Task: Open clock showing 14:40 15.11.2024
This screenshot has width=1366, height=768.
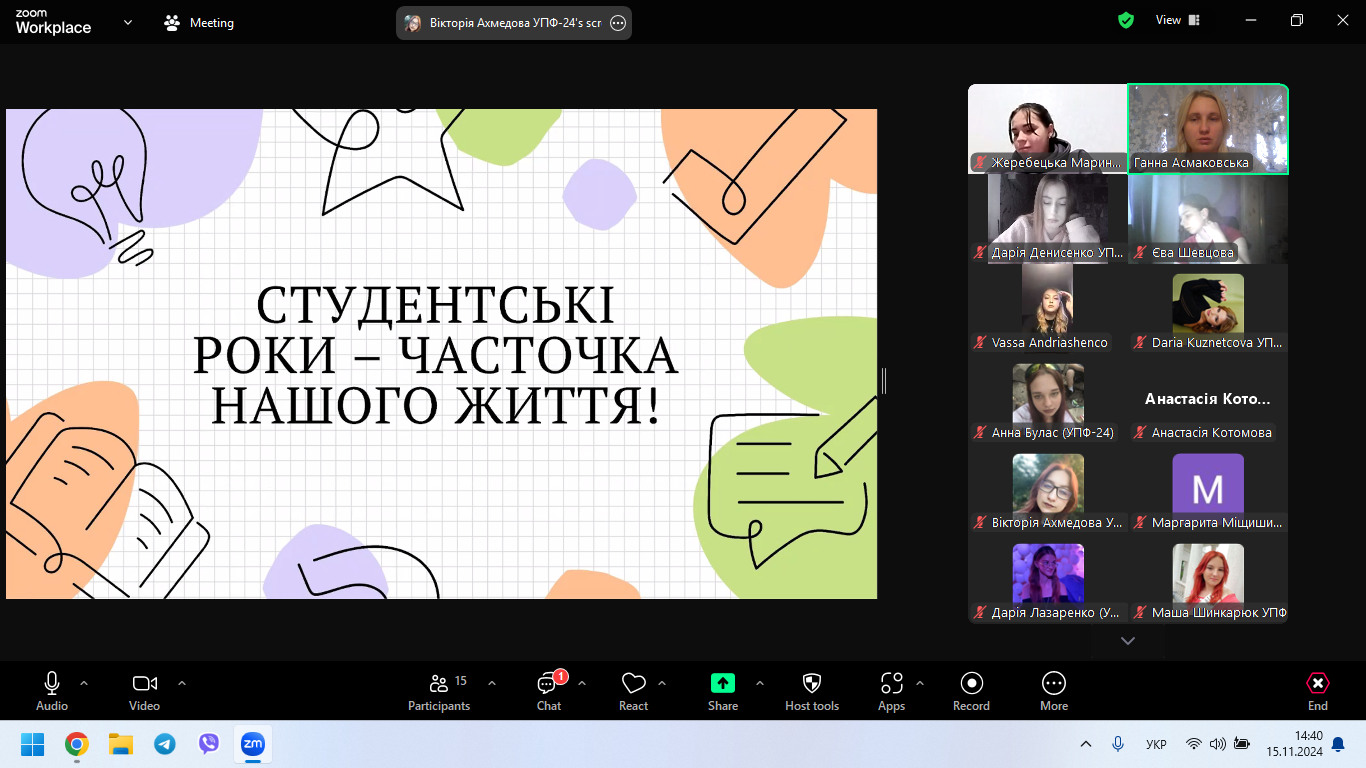Action: click(x=1294, y=744)
